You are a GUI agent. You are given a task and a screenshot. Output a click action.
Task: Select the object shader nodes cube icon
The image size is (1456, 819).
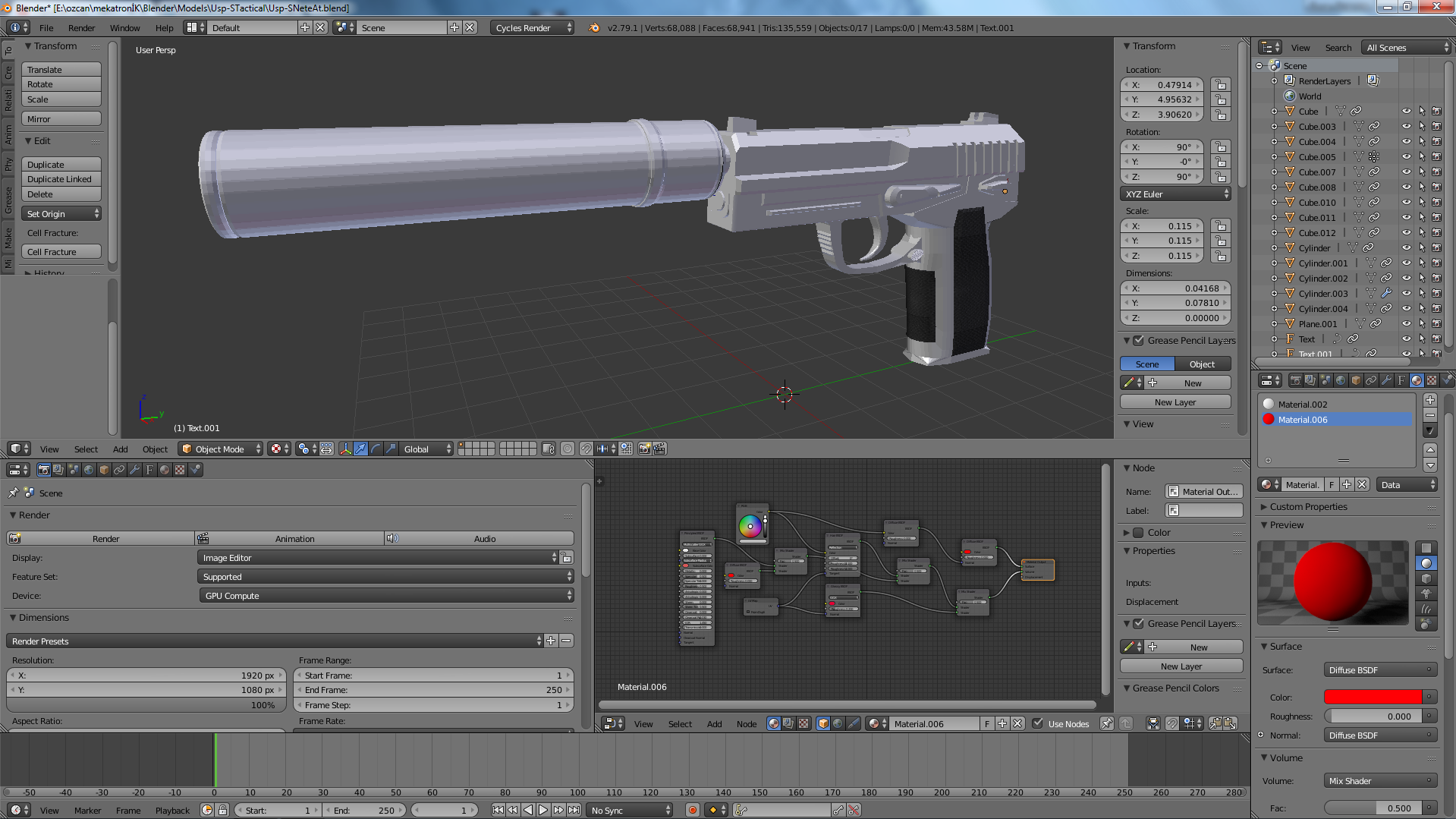click(823, 724)
